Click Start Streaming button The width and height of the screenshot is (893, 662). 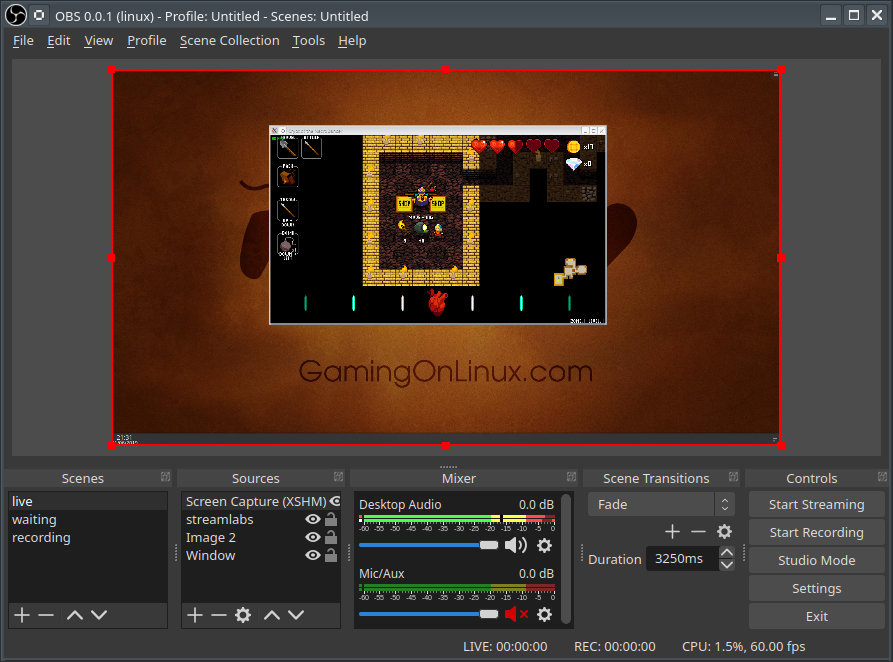pyautogui.click(x=817, y=504)
